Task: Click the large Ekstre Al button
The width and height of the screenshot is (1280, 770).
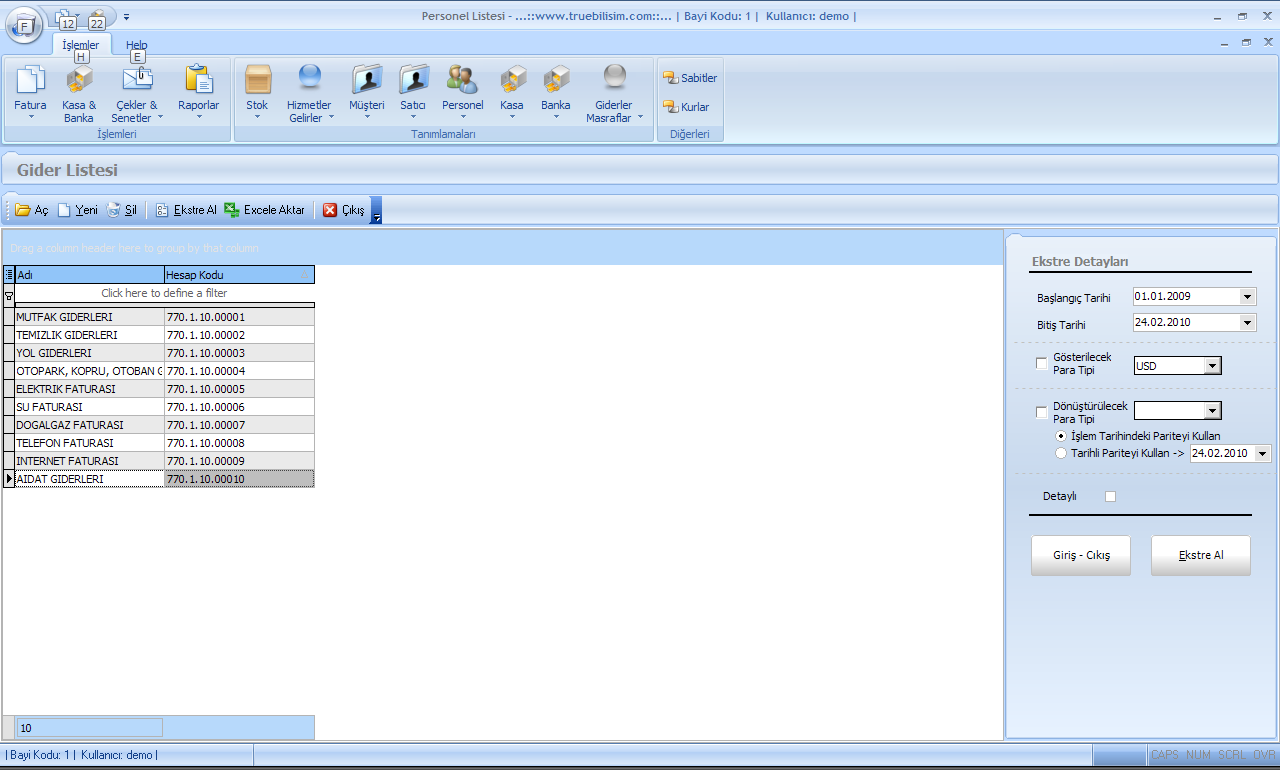Action: coord(1200,556)
